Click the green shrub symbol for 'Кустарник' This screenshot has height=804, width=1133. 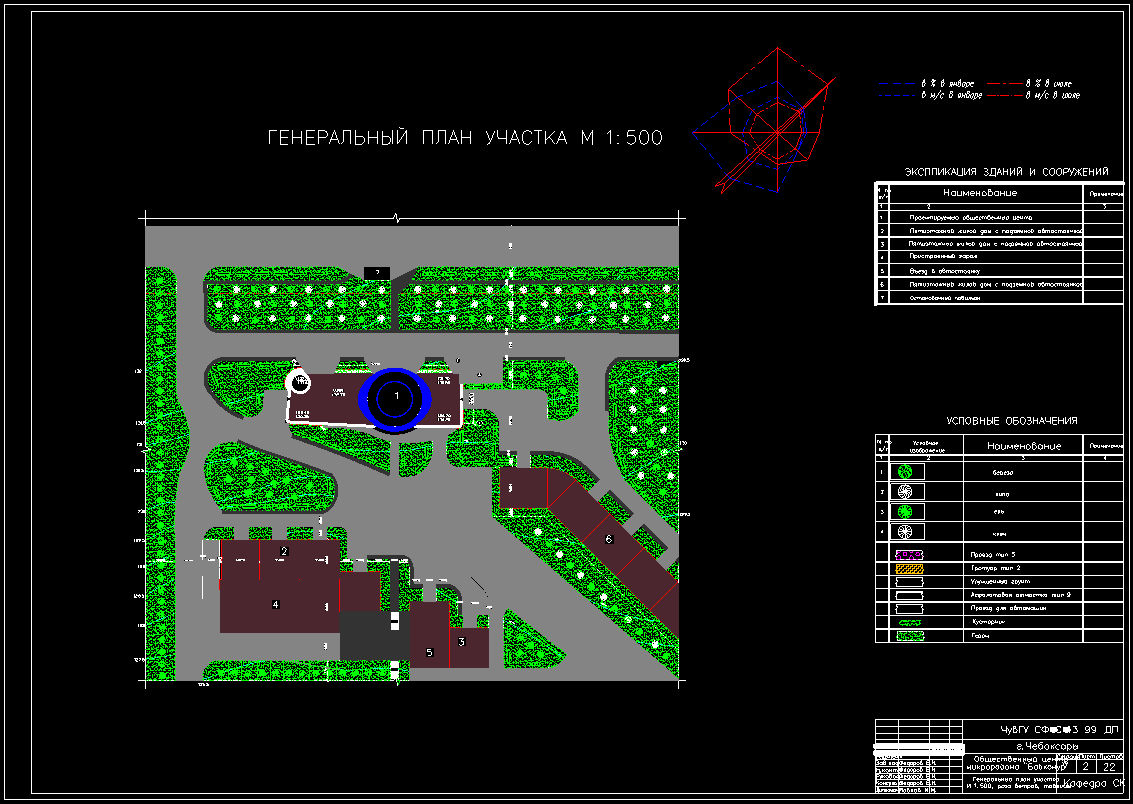[x=907, y=622]
